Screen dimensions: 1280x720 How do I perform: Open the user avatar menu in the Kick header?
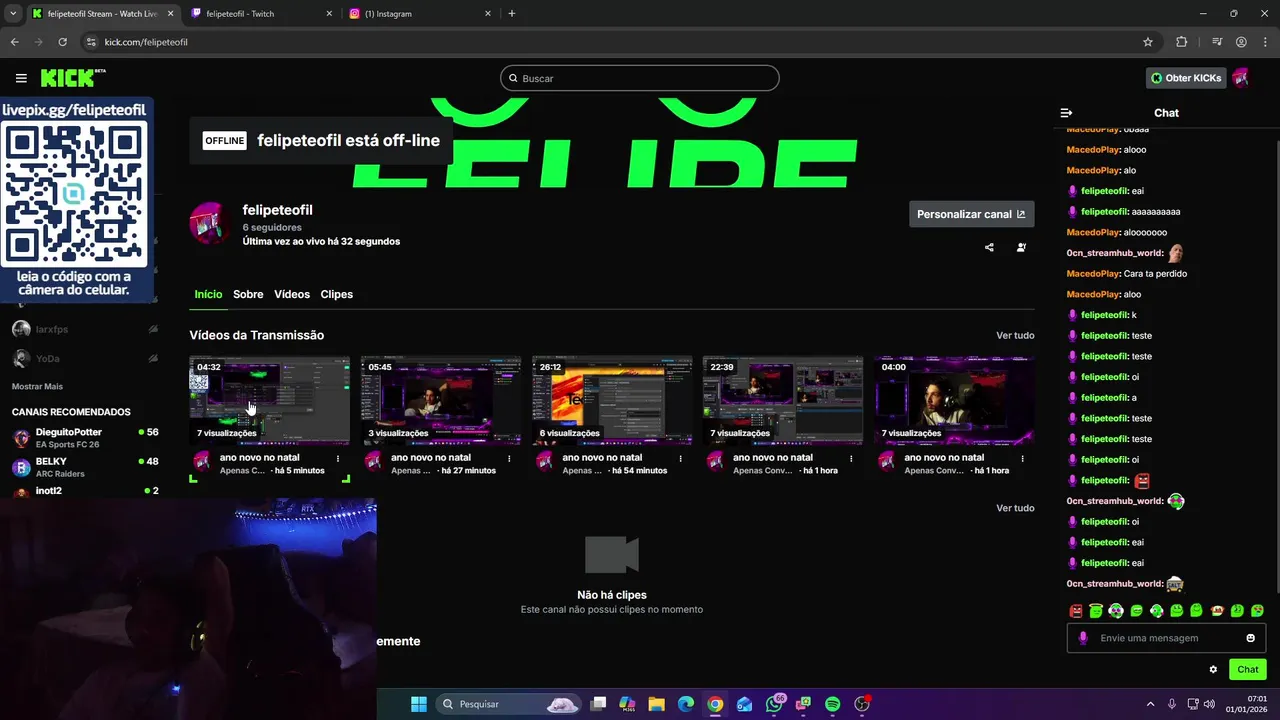coord(1241,78)
